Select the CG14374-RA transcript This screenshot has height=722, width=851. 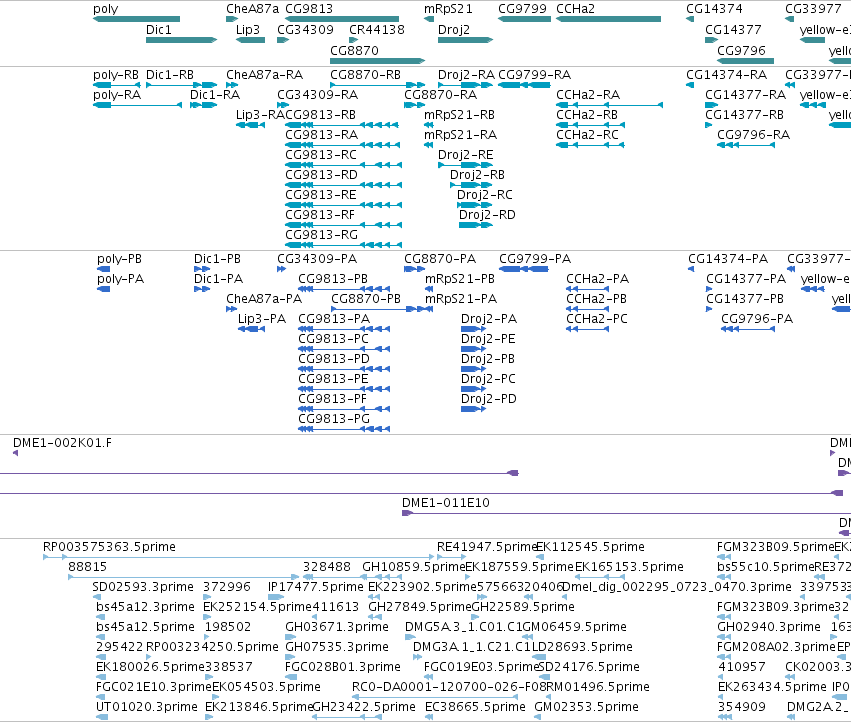[690, 85]
